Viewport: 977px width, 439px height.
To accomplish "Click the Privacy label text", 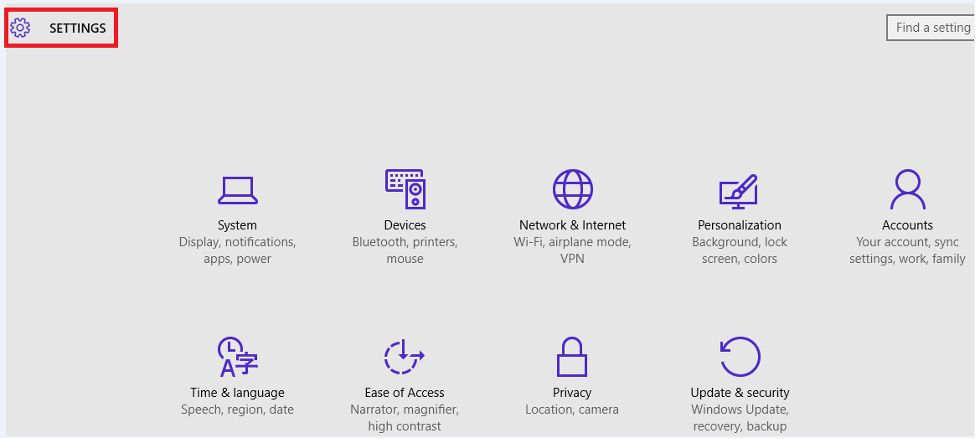I will [572, 393].
